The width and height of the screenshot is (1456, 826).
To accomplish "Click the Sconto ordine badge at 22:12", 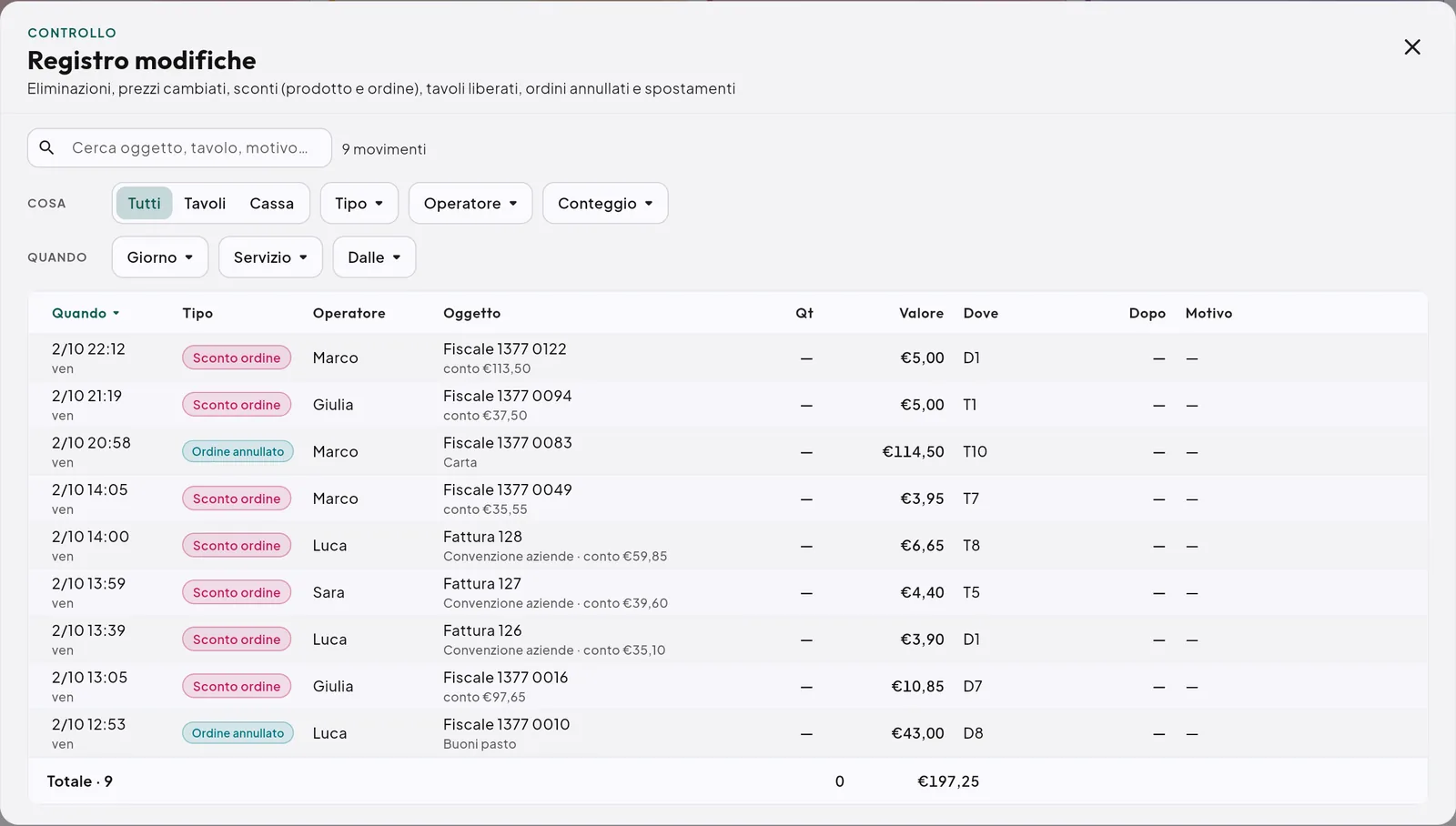I will [237, 358].
